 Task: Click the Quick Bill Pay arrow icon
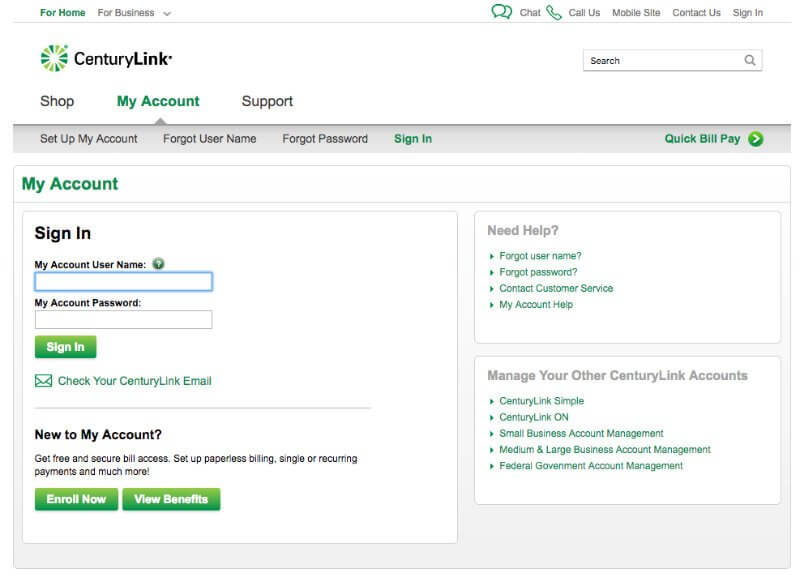[x=756, y=139]
